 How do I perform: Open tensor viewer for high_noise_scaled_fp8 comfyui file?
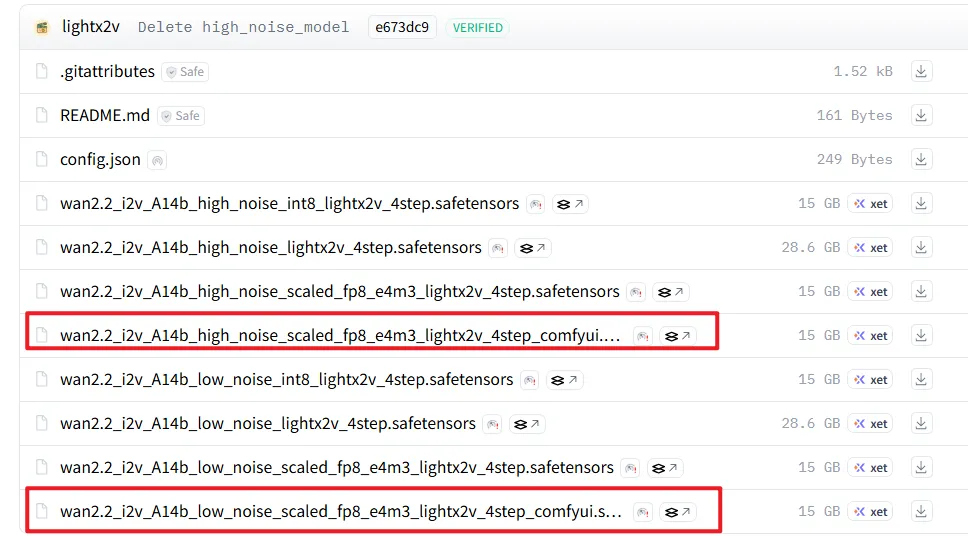pyautogui.click(x=678, y=336)
